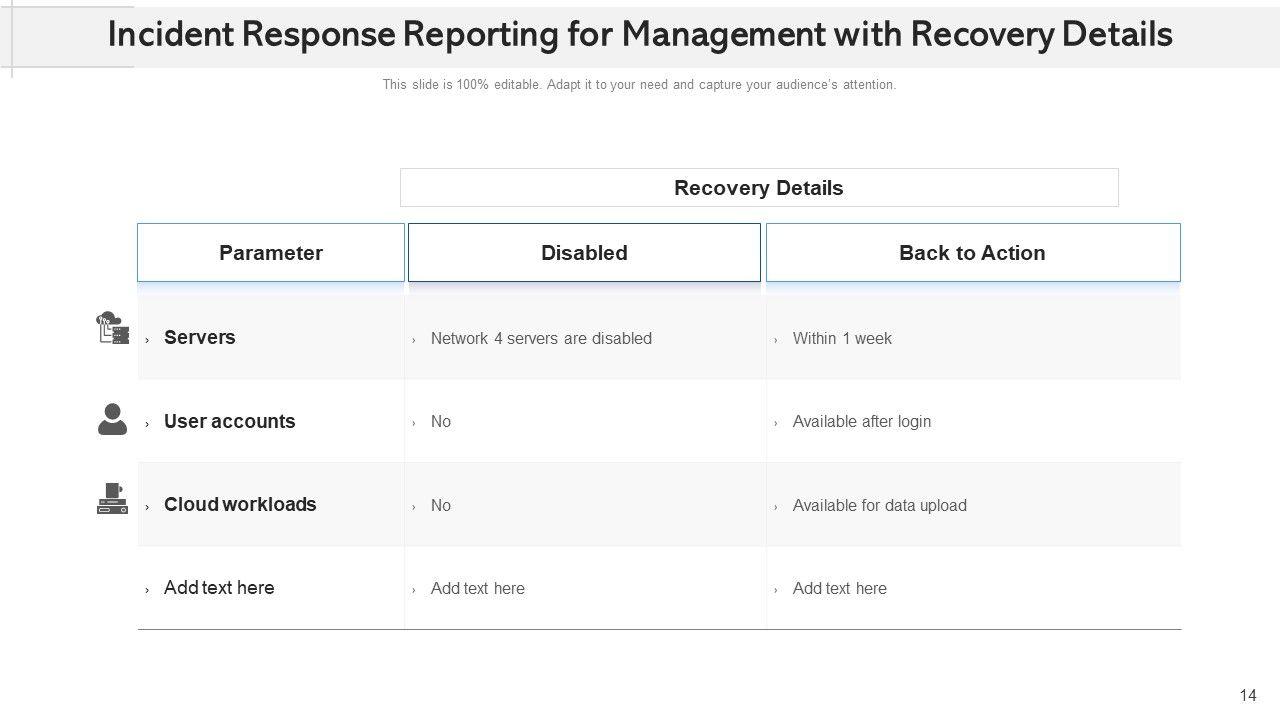Viewport: 1280px width, 720px height.
Task: Click 'Add text here' in Disabled column
Action: 477,589
